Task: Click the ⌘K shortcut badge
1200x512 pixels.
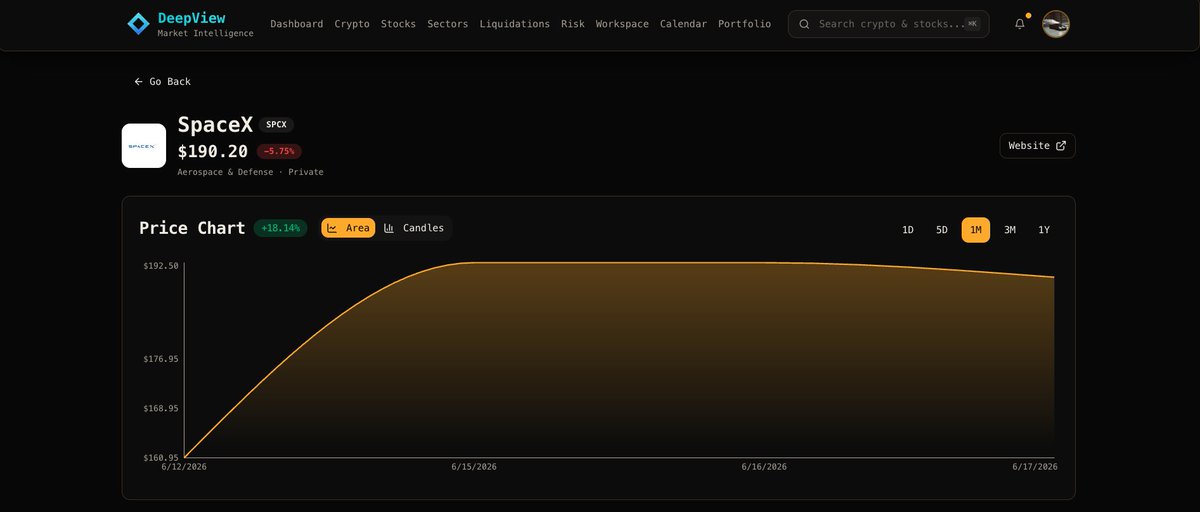Action: 972,24
